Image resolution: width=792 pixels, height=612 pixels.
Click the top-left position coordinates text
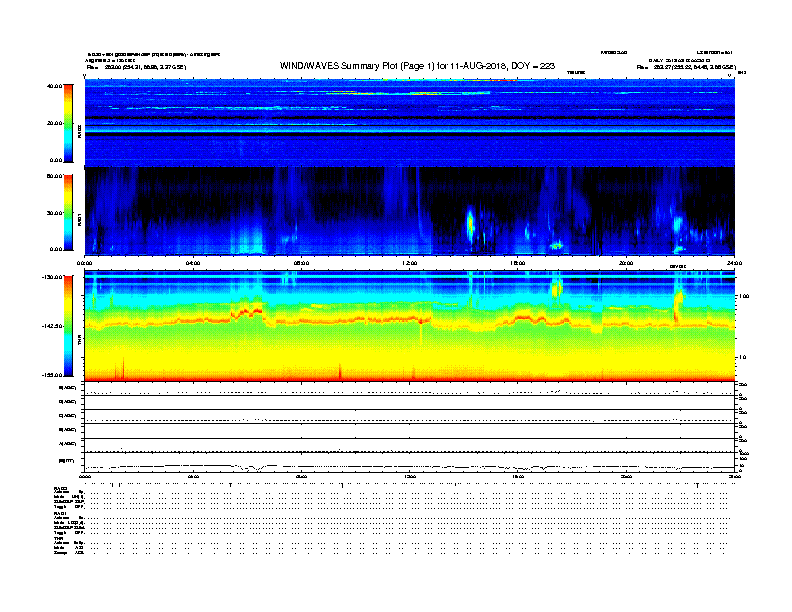tap(137, 67)
